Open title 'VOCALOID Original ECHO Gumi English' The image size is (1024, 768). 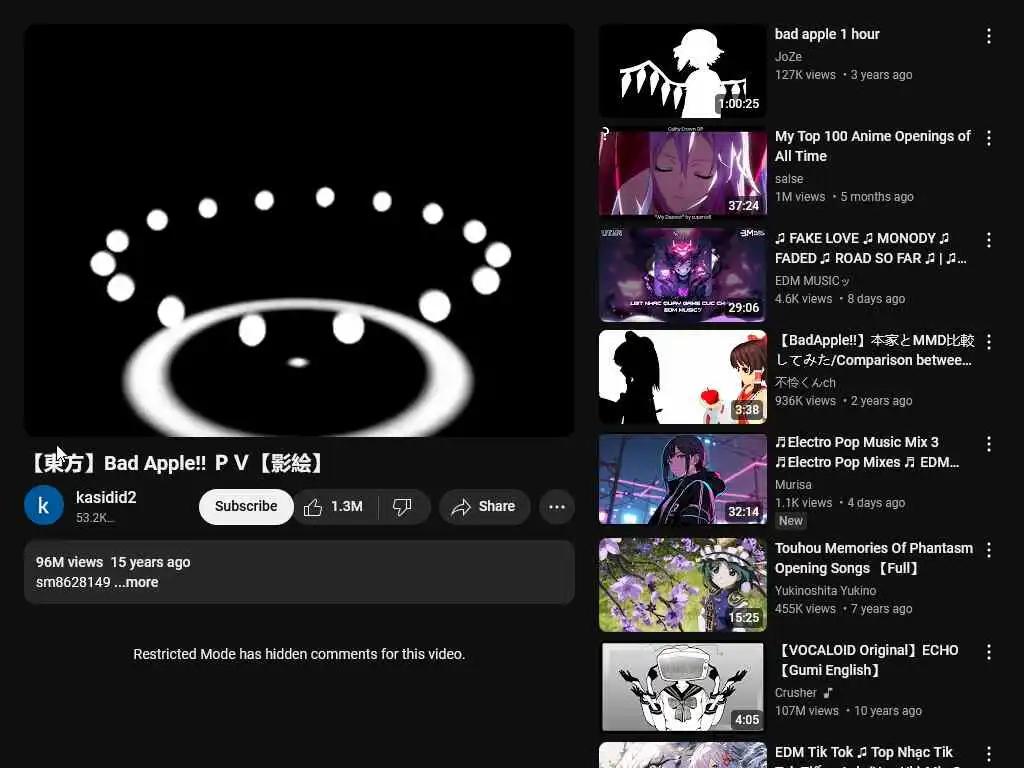867,660
